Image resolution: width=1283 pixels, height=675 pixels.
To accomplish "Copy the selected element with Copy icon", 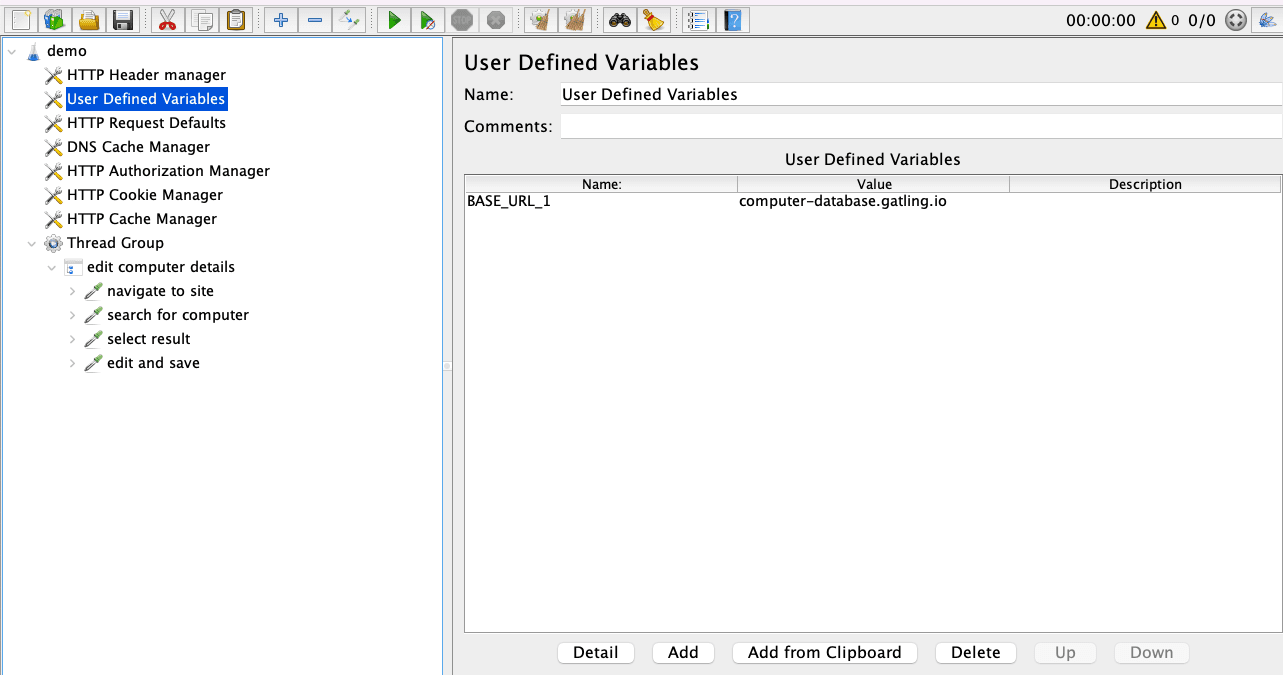I will click(201, 19).
